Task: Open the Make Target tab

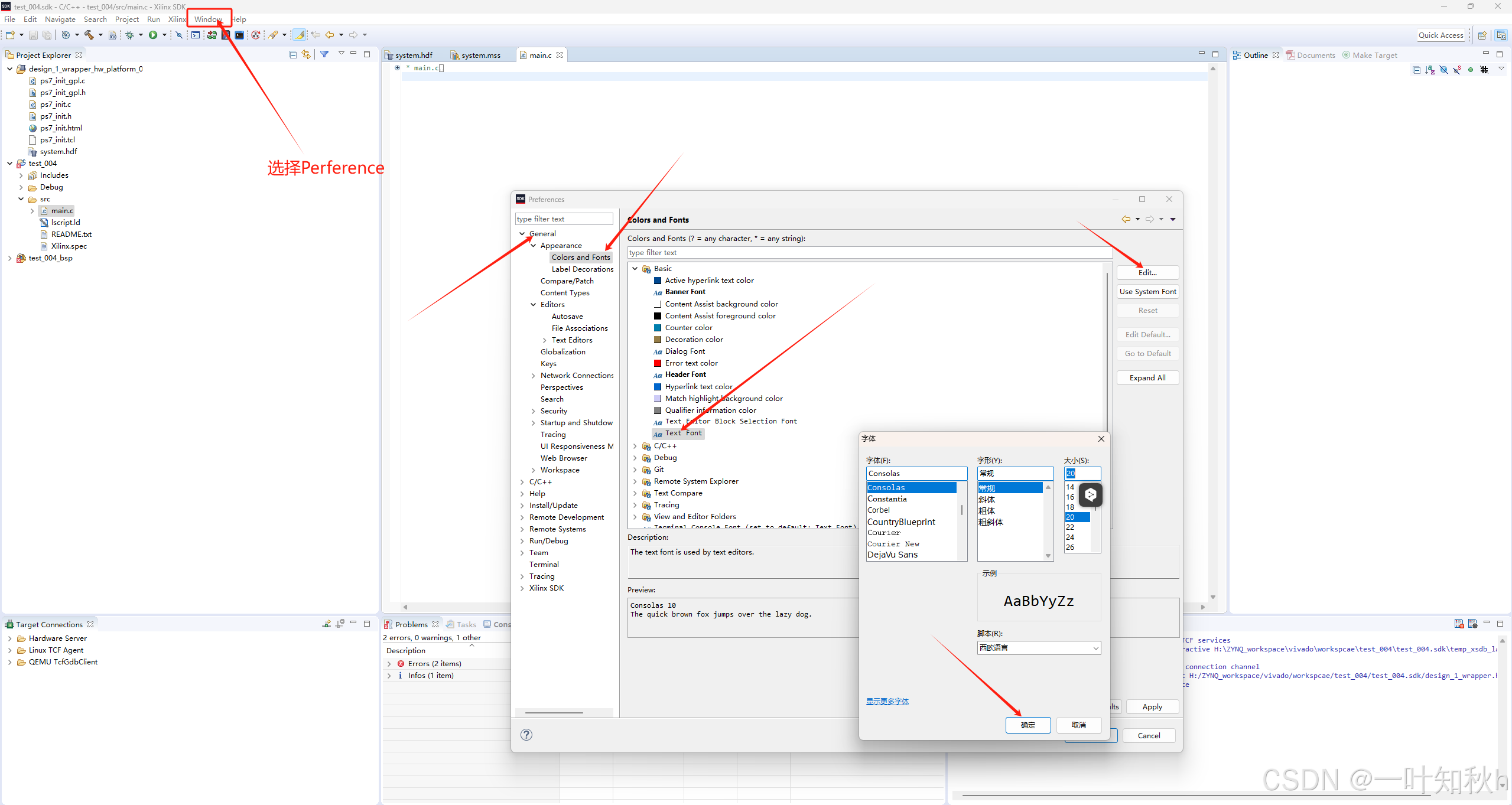Action: tap(1370, 55)
